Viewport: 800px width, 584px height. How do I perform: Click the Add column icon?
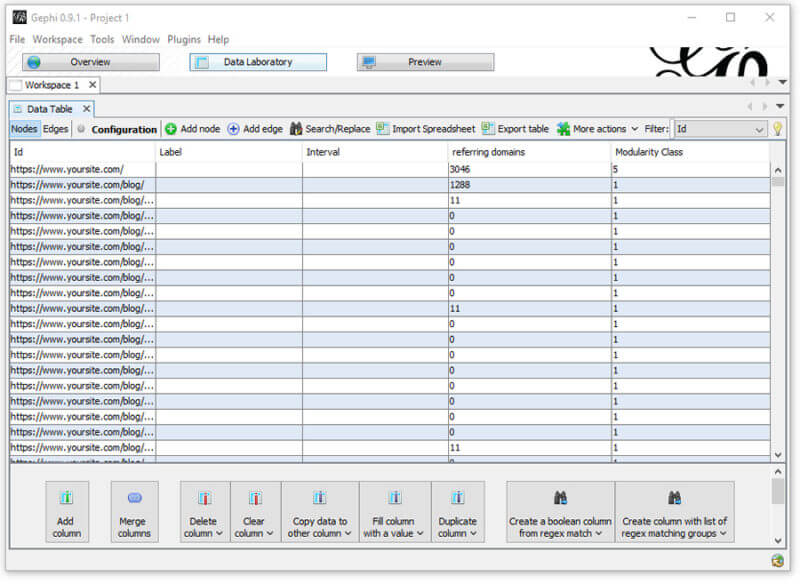[x=66, y=497]
